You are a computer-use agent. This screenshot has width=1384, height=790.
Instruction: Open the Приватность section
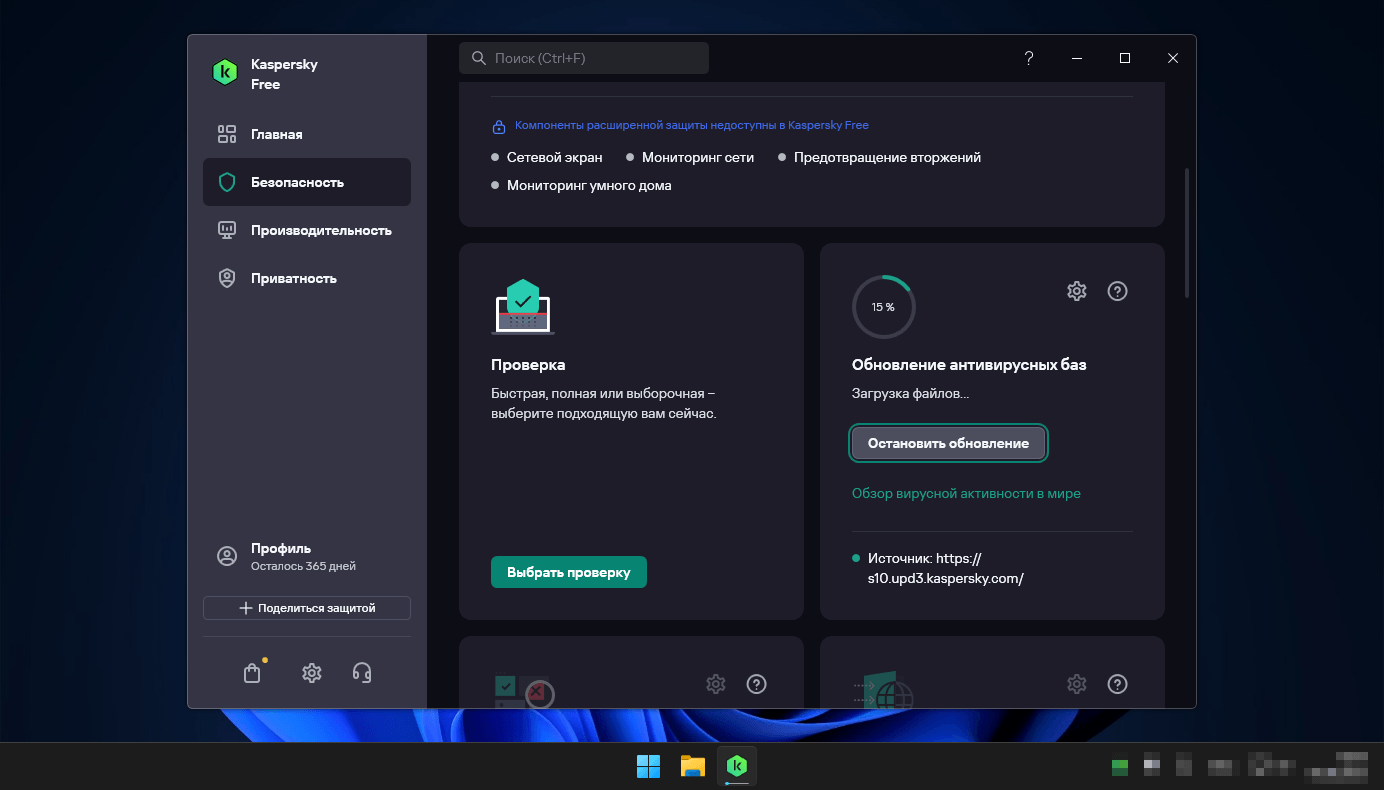click(x=307, y=278)
